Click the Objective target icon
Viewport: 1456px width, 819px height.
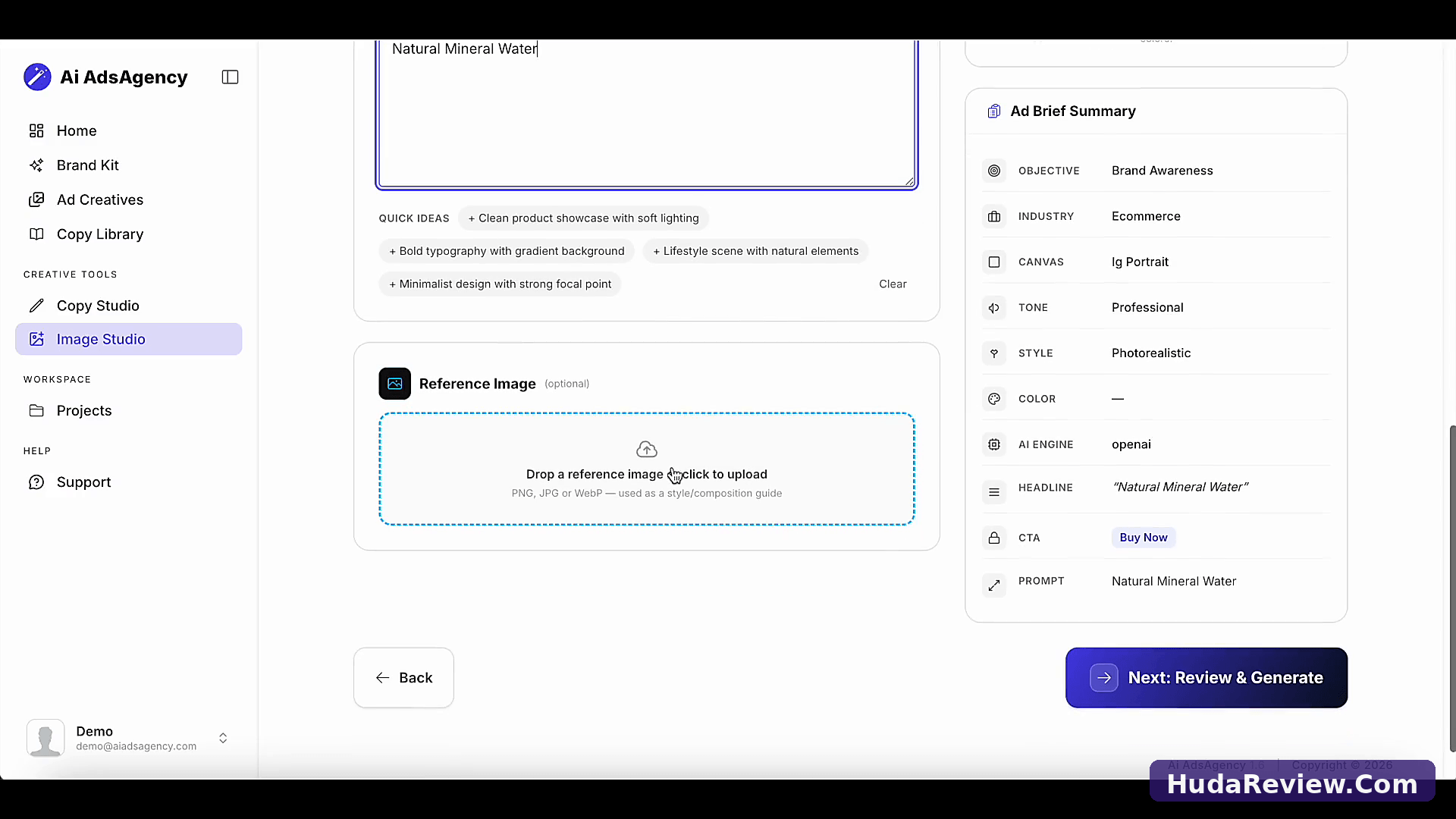point(994,171)
